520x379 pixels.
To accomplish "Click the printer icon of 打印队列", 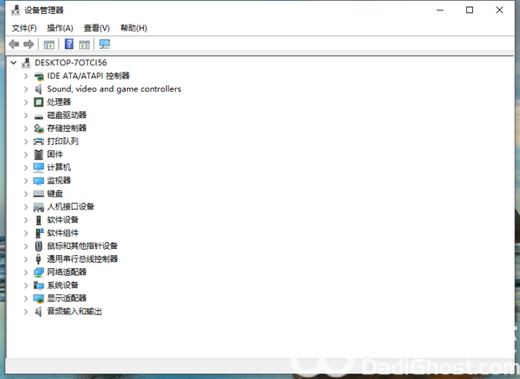I will tap(39, 141).
